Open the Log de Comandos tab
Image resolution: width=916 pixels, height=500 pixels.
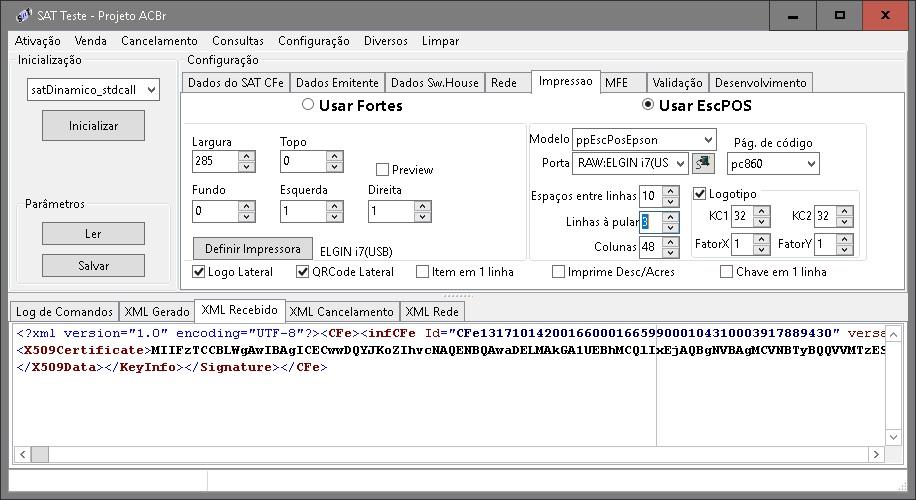point(64,312)
